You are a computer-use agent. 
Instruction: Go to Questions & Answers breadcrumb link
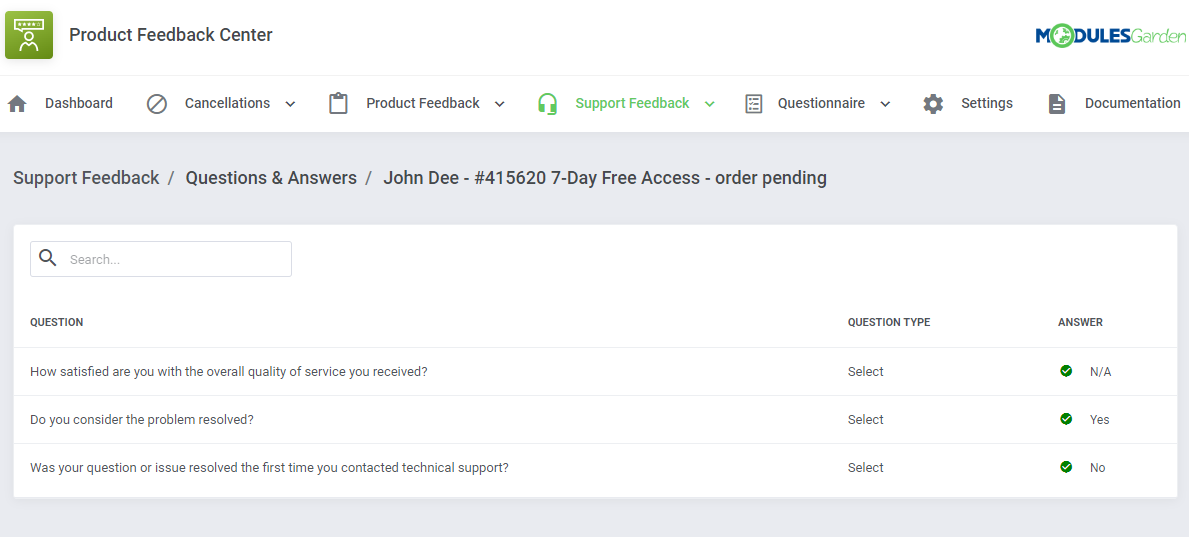271,178
